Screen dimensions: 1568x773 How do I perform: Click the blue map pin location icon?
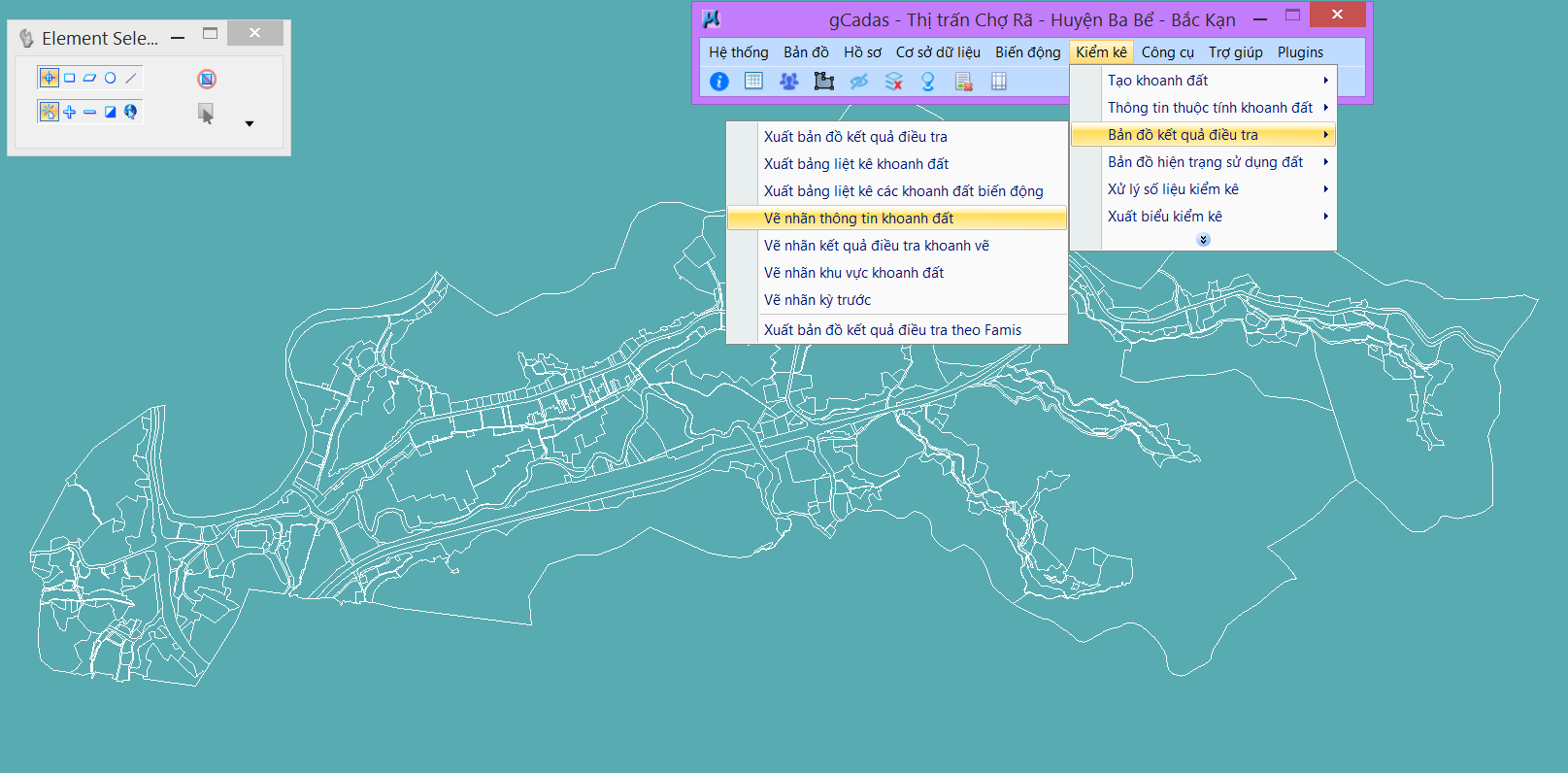point(928,82)
